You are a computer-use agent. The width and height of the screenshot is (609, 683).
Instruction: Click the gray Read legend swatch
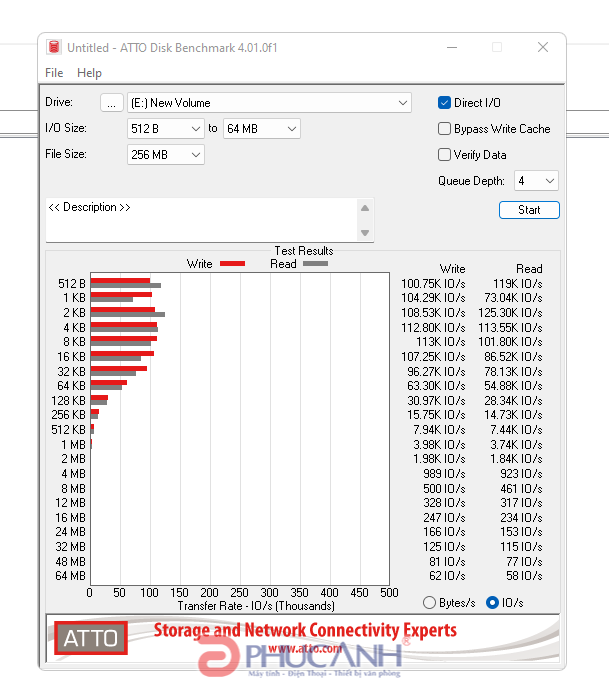315,264
